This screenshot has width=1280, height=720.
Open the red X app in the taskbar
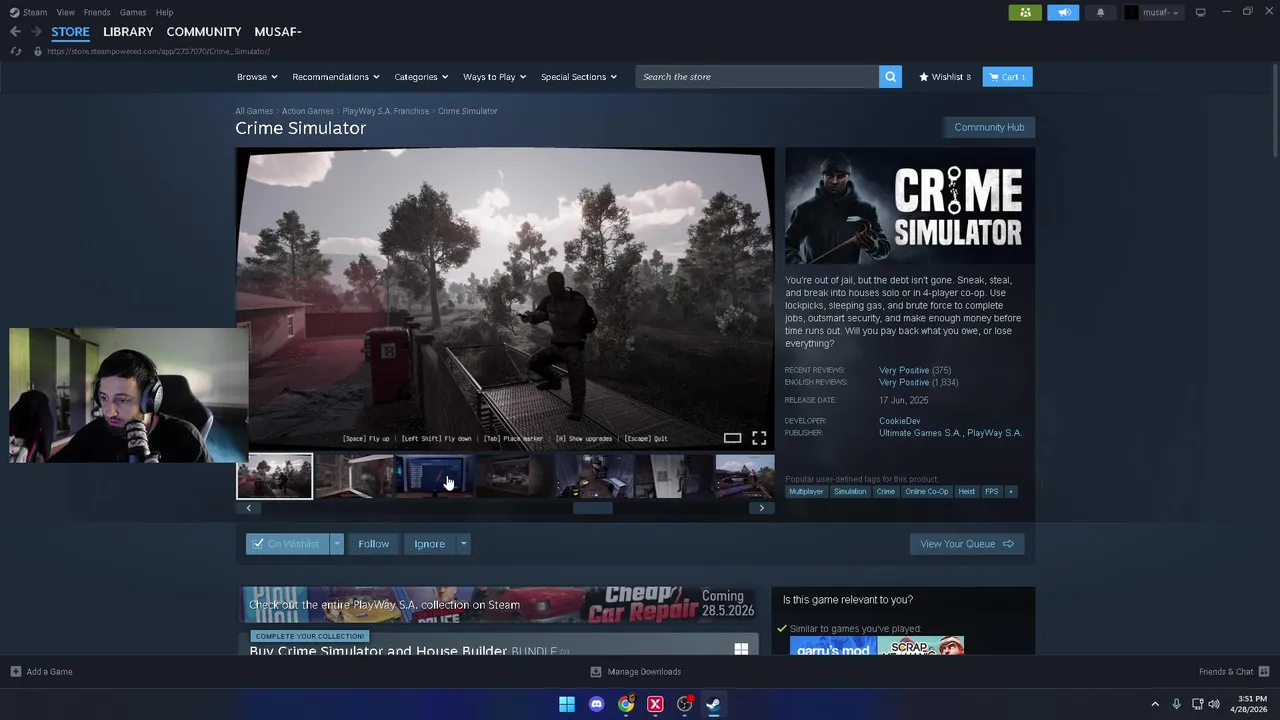tap(655, 704)
